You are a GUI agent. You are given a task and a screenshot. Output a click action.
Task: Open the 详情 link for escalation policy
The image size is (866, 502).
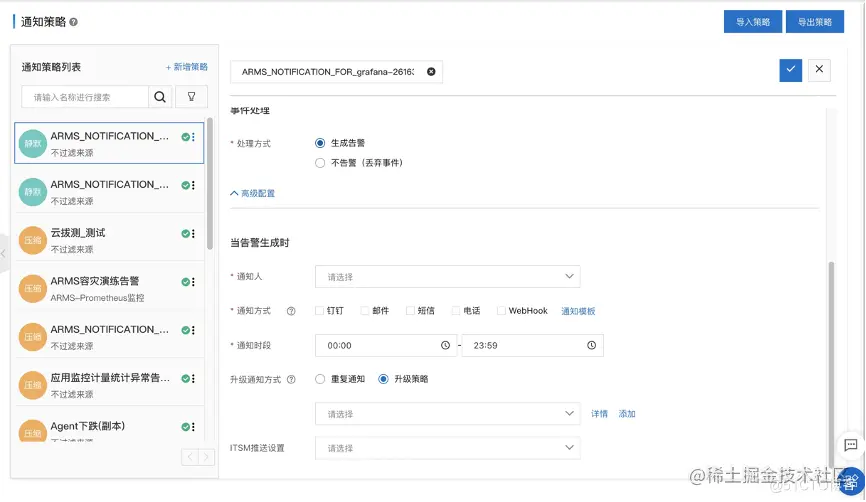599,414
